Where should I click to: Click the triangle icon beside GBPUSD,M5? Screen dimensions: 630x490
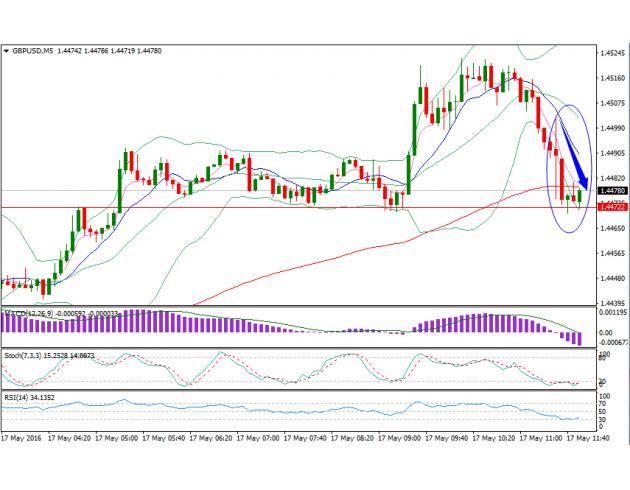[x=6, y=49]
